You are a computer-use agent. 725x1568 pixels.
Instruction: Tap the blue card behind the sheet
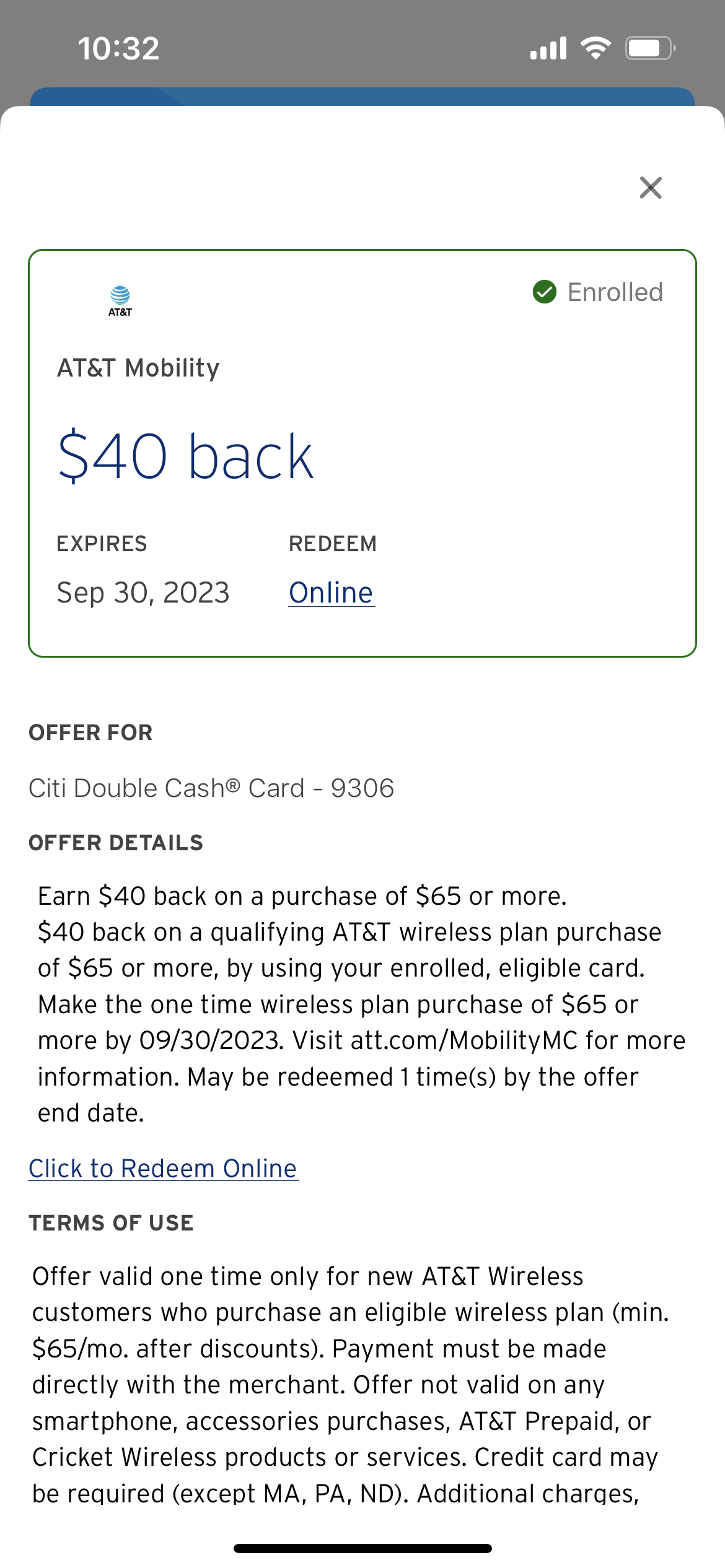pyautogui.click(x=362, y=96)
